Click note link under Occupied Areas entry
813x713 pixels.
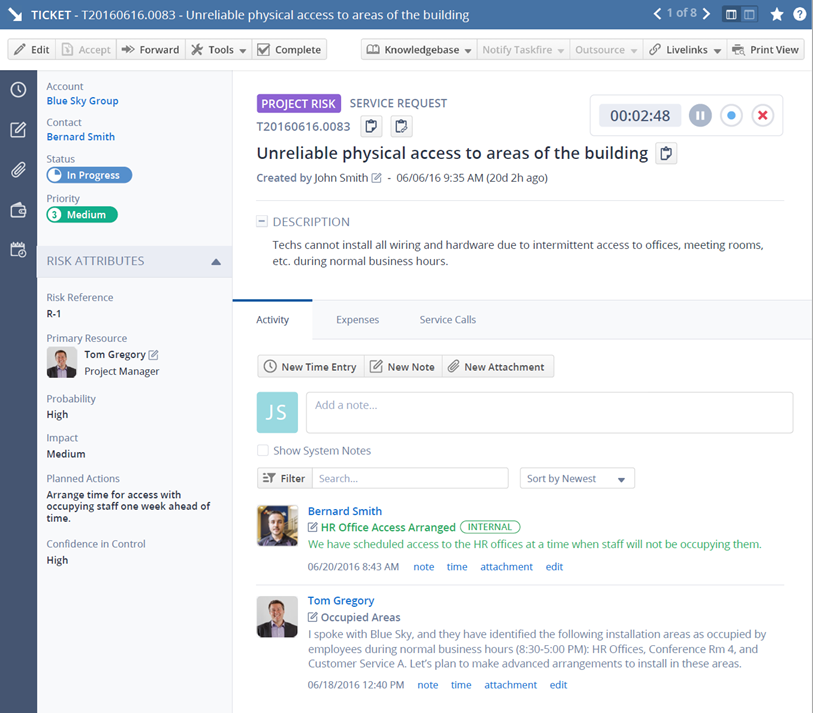pos(428,685)
